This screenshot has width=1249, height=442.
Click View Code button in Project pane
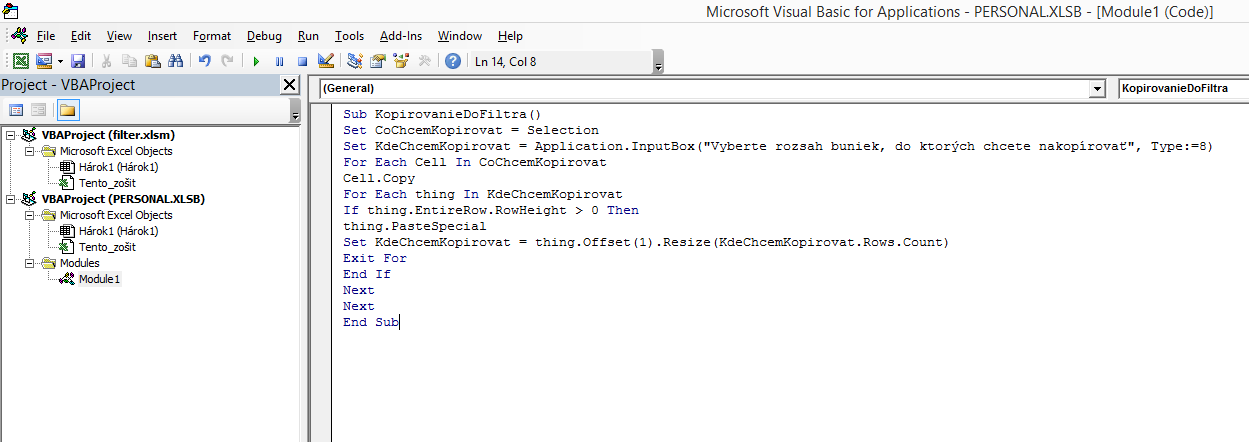pyautogui.click(x=16, y=110)
